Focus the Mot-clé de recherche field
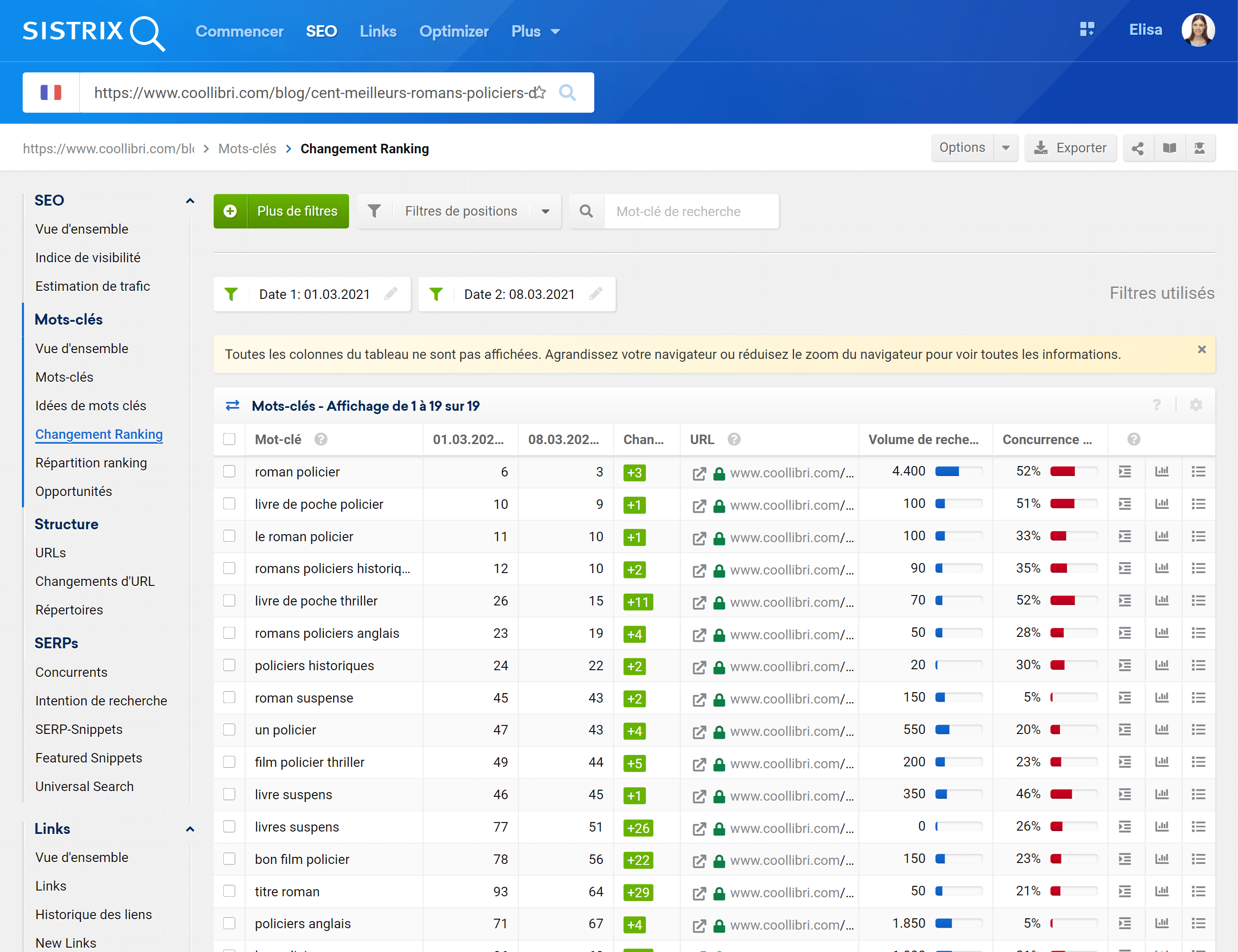The width and height of the screenshot is (1238, 952). pyautogui.click(x=691, y=211)
